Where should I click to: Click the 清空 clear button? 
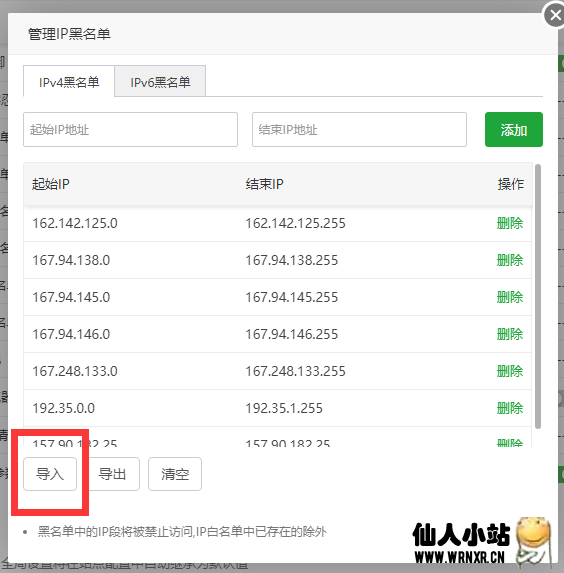[x=175, y=474]
